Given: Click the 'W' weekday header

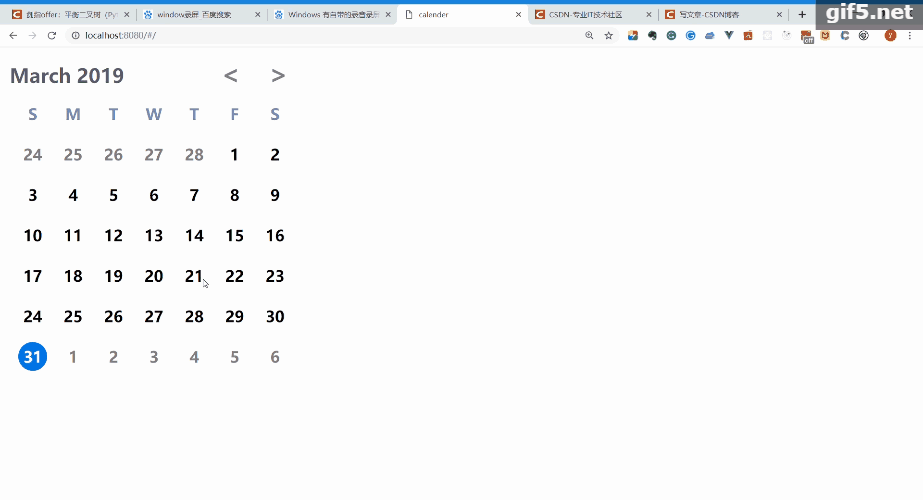Looking at the screenshot, I should [154, 114].
